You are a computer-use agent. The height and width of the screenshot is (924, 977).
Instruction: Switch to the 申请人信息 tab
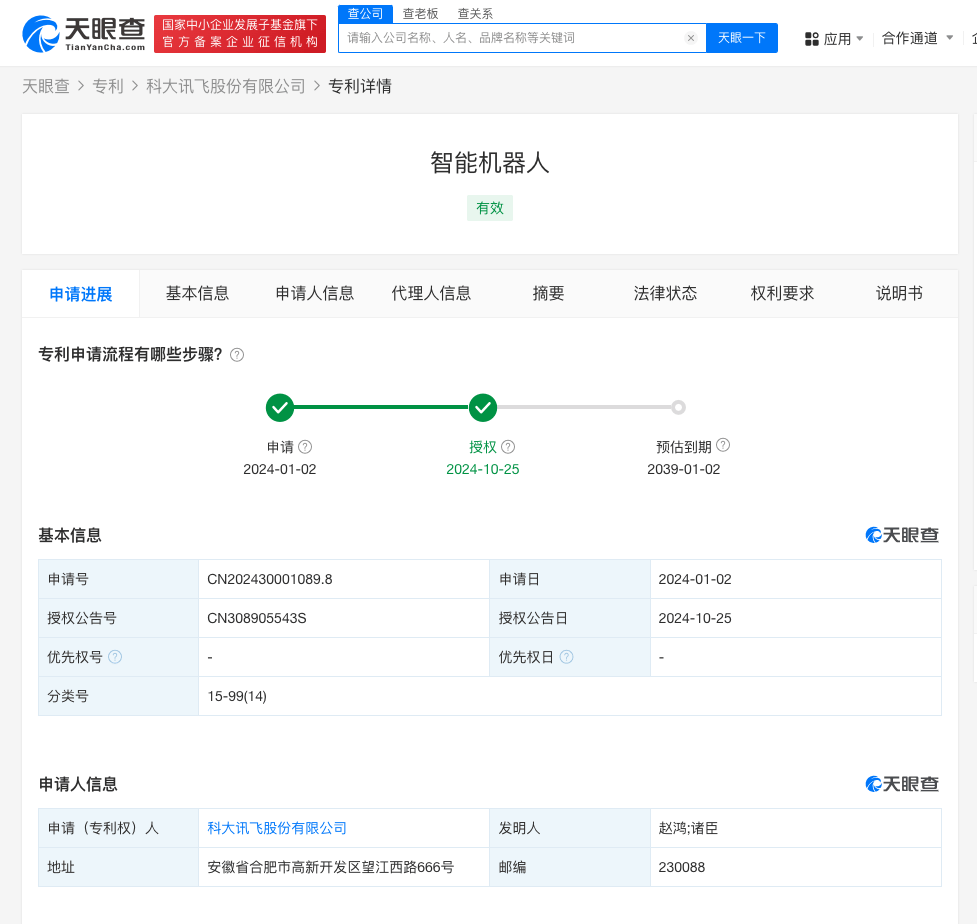click(315, 293)
